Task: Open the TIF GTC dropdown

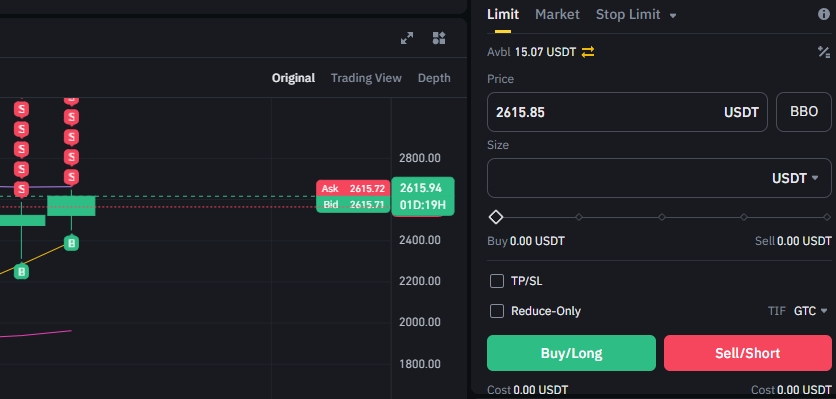Action: pyautogui.click(x=810, y=310)
